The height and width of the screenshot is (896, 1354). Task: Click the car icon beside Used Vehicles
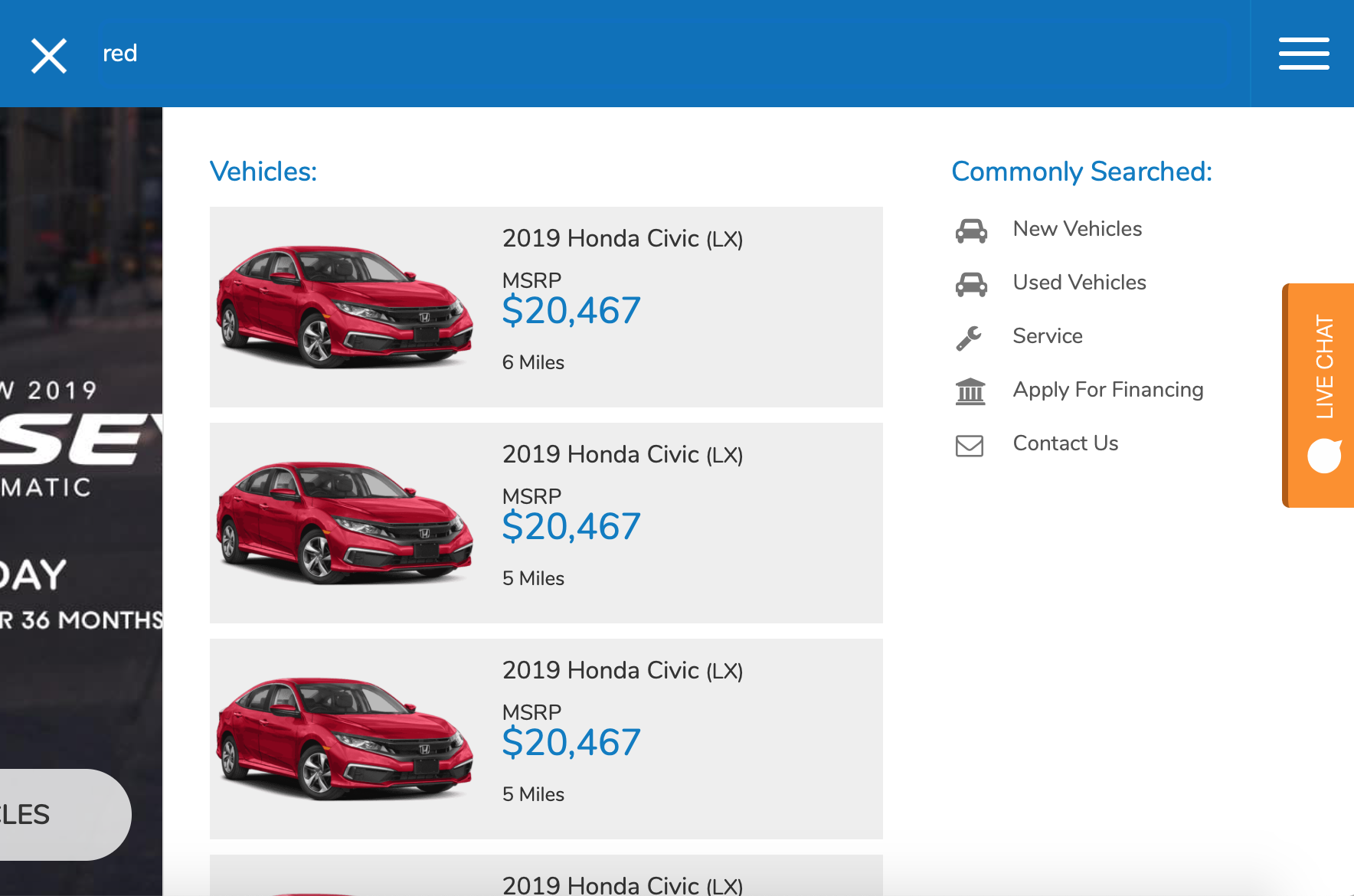pos(971,284)
